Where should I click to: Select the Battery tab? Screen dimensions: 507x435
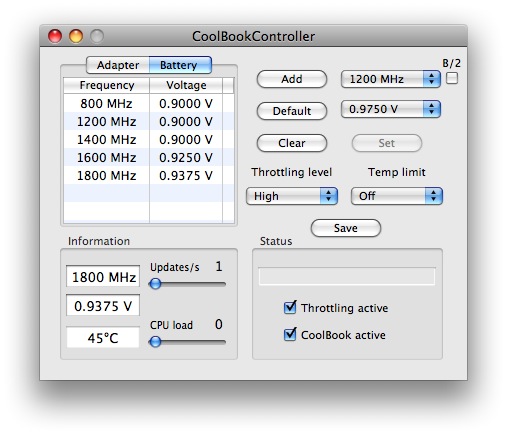tap(180, 65)
